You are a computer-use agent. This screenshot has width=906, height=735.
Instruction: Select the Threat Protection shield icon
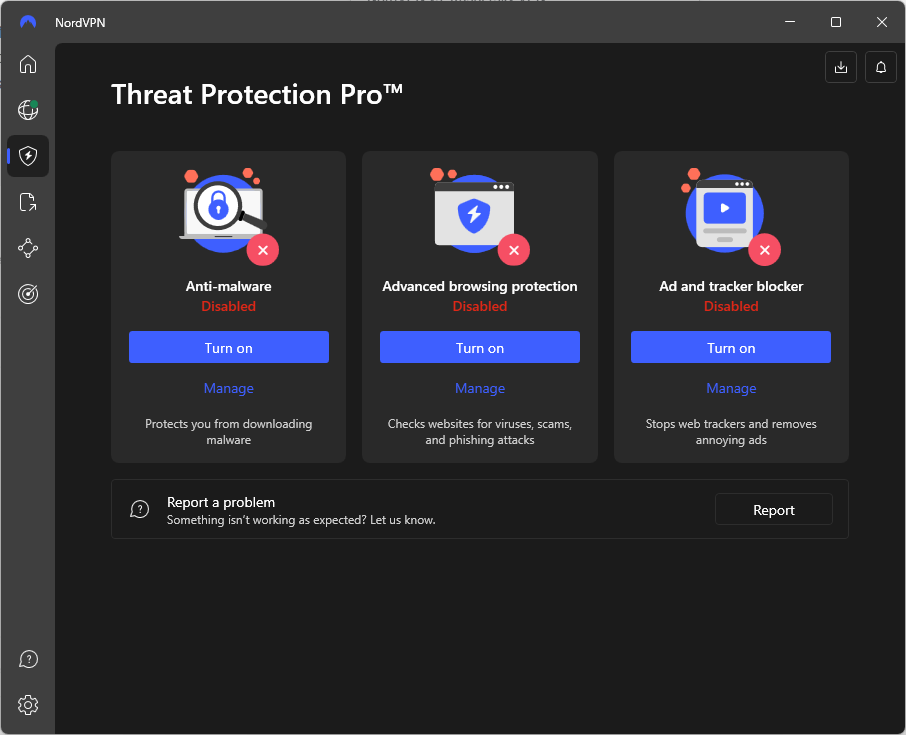[x=28, y=156]
